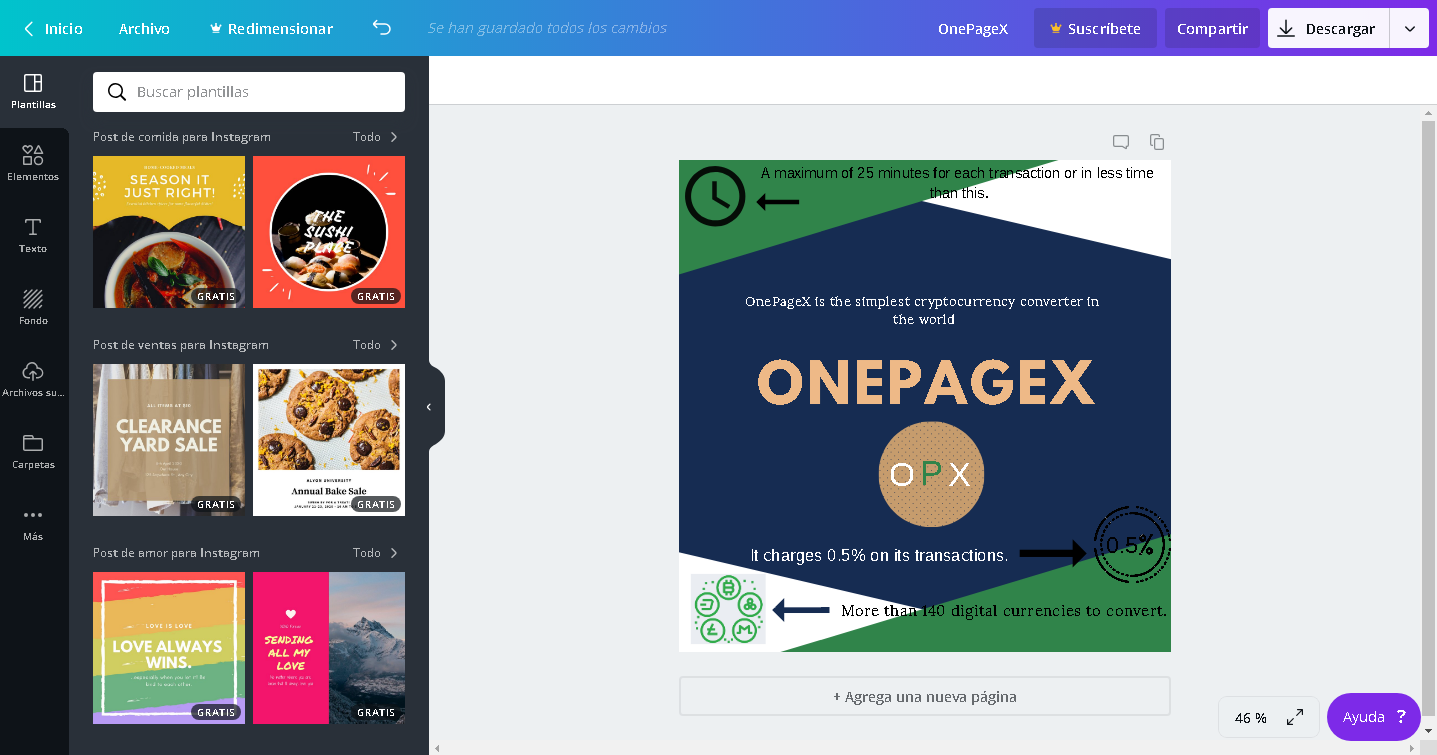Click the undo arrow icon
Viewport: 1437px width, 755px height.
[381, 28]
